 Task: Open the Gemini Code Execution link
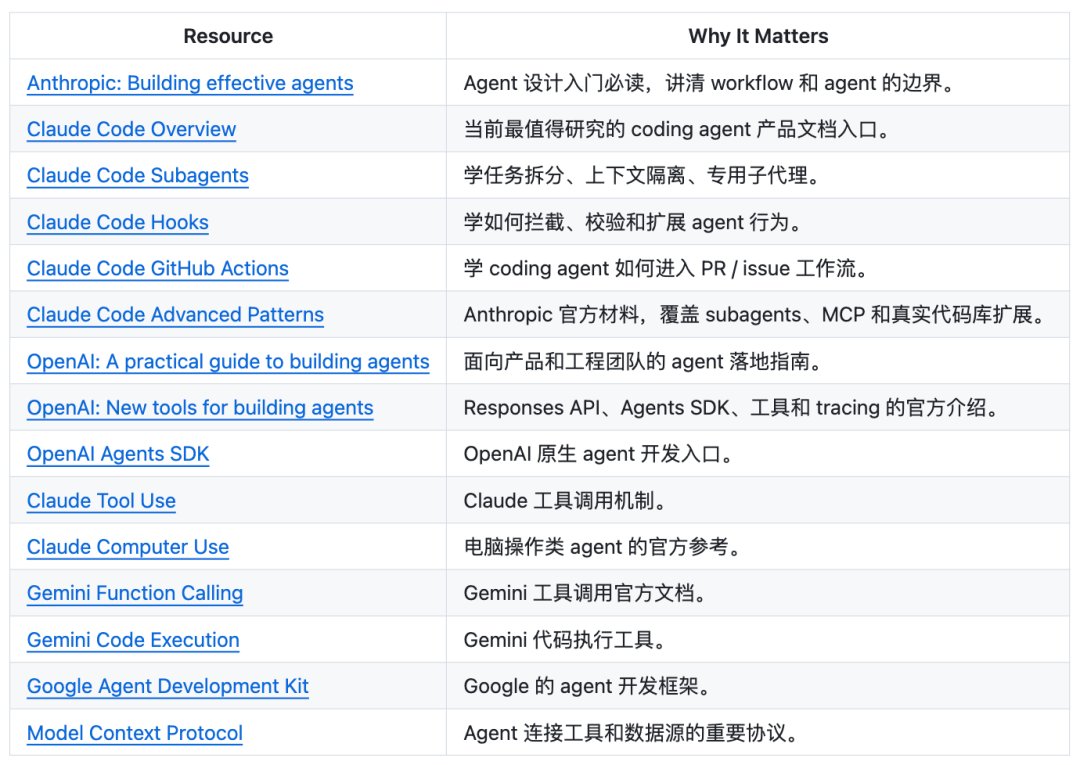(133, 640)
